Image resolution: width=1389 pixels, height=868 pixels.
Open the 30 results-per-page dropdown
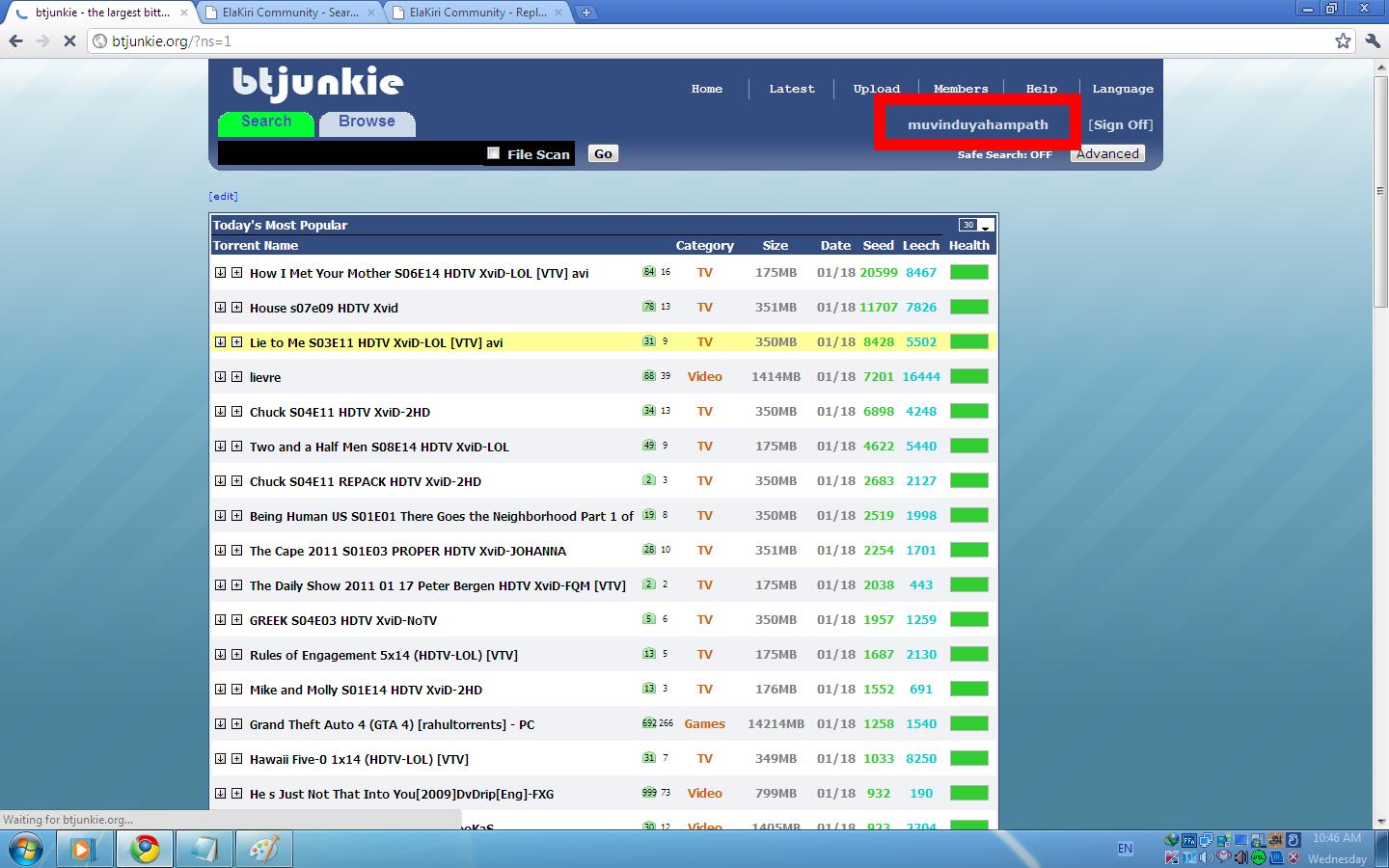975,225
